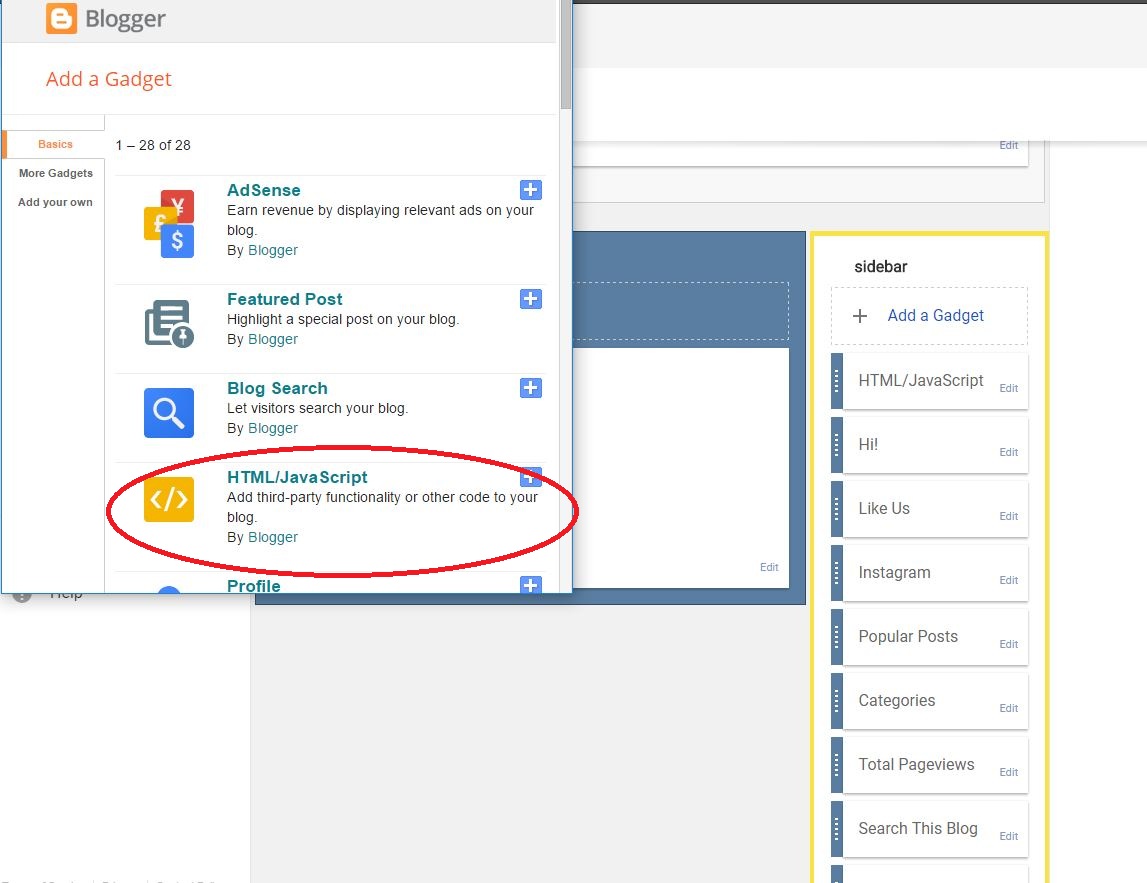This screenshot has height=883, width=1147.
Task: Edit the Search This Blog gadget
Action: pyautogui.click(x=1009, y=836)
